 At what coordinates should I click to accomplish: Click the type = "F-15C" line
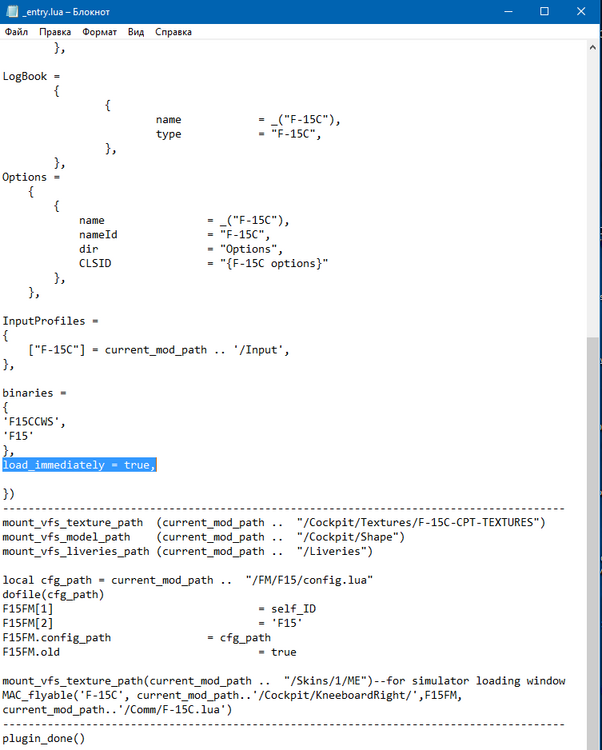click(x=238, y=134)
